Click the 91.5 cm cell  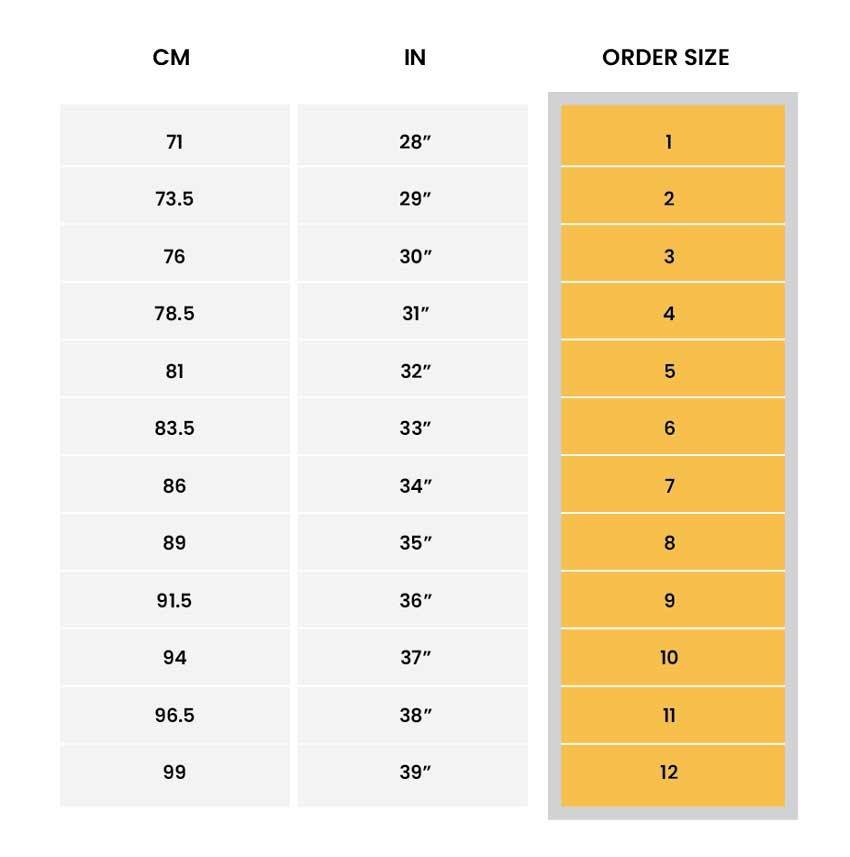click(x=174, y=601)
